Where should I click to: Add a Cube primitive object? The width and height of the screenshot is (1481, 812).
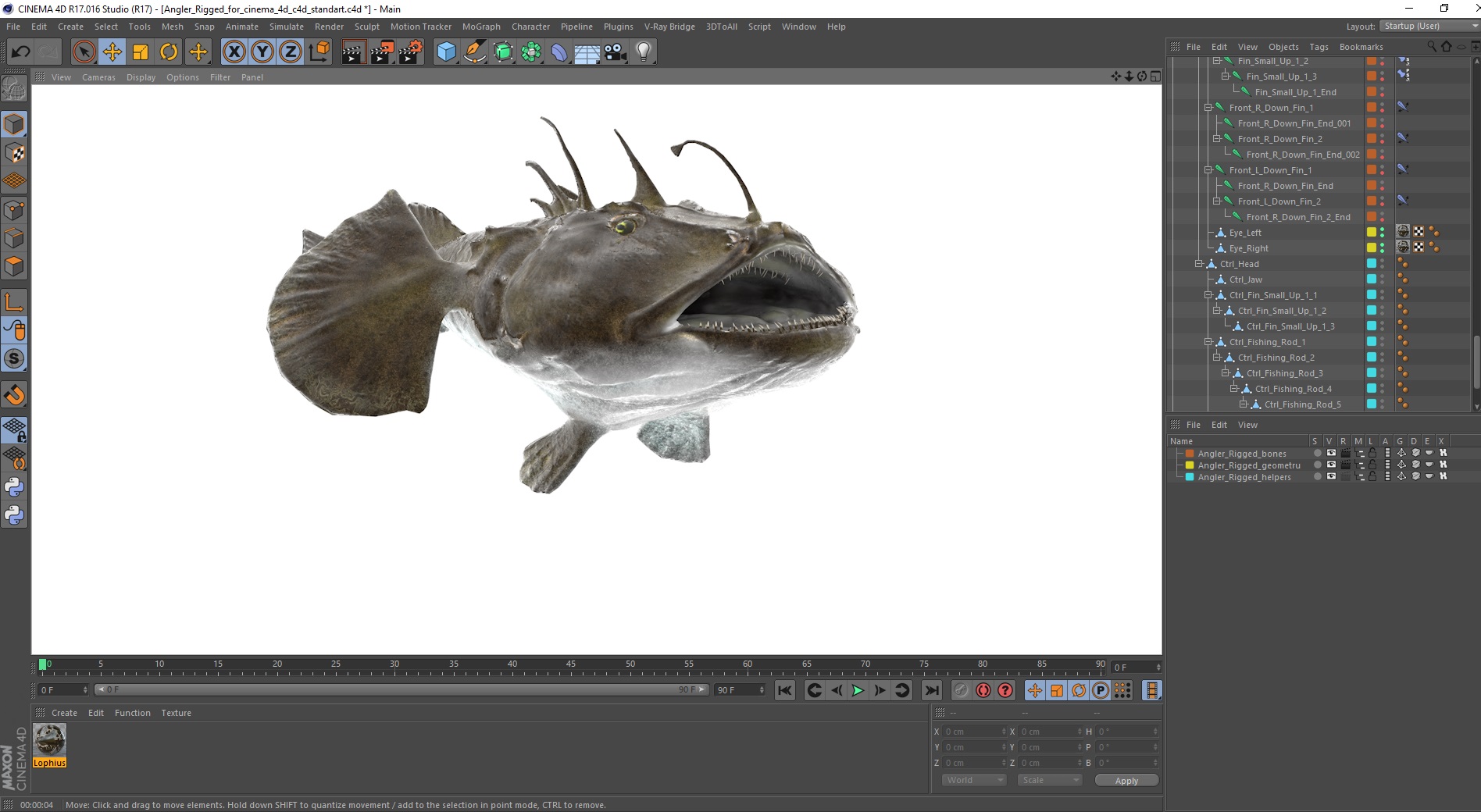[x=446, y=52]
